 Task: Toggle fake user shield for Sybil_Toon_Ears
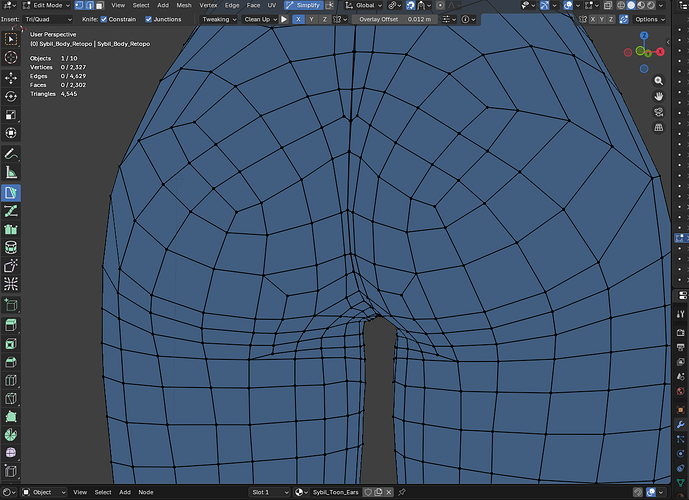pos(368,492)
